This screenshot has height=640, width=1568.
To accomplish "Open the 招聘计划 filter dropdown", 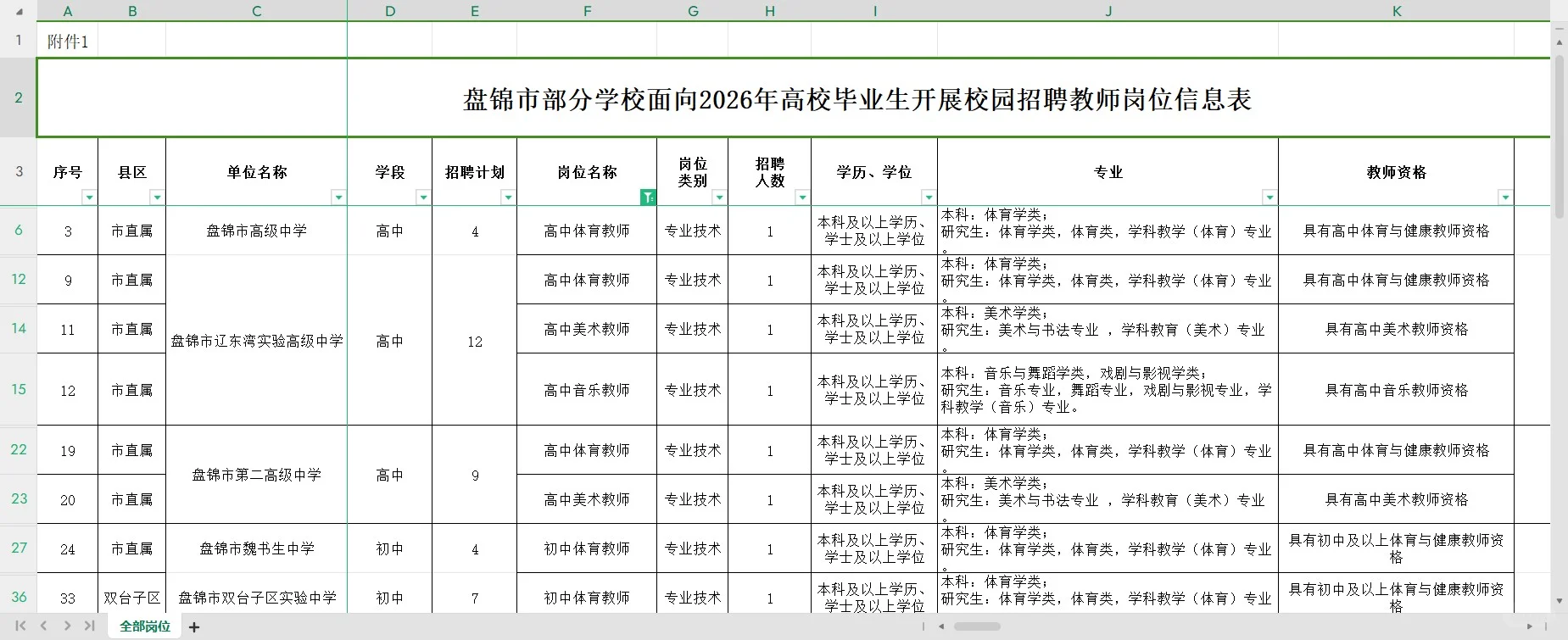I will pos(508,198).
